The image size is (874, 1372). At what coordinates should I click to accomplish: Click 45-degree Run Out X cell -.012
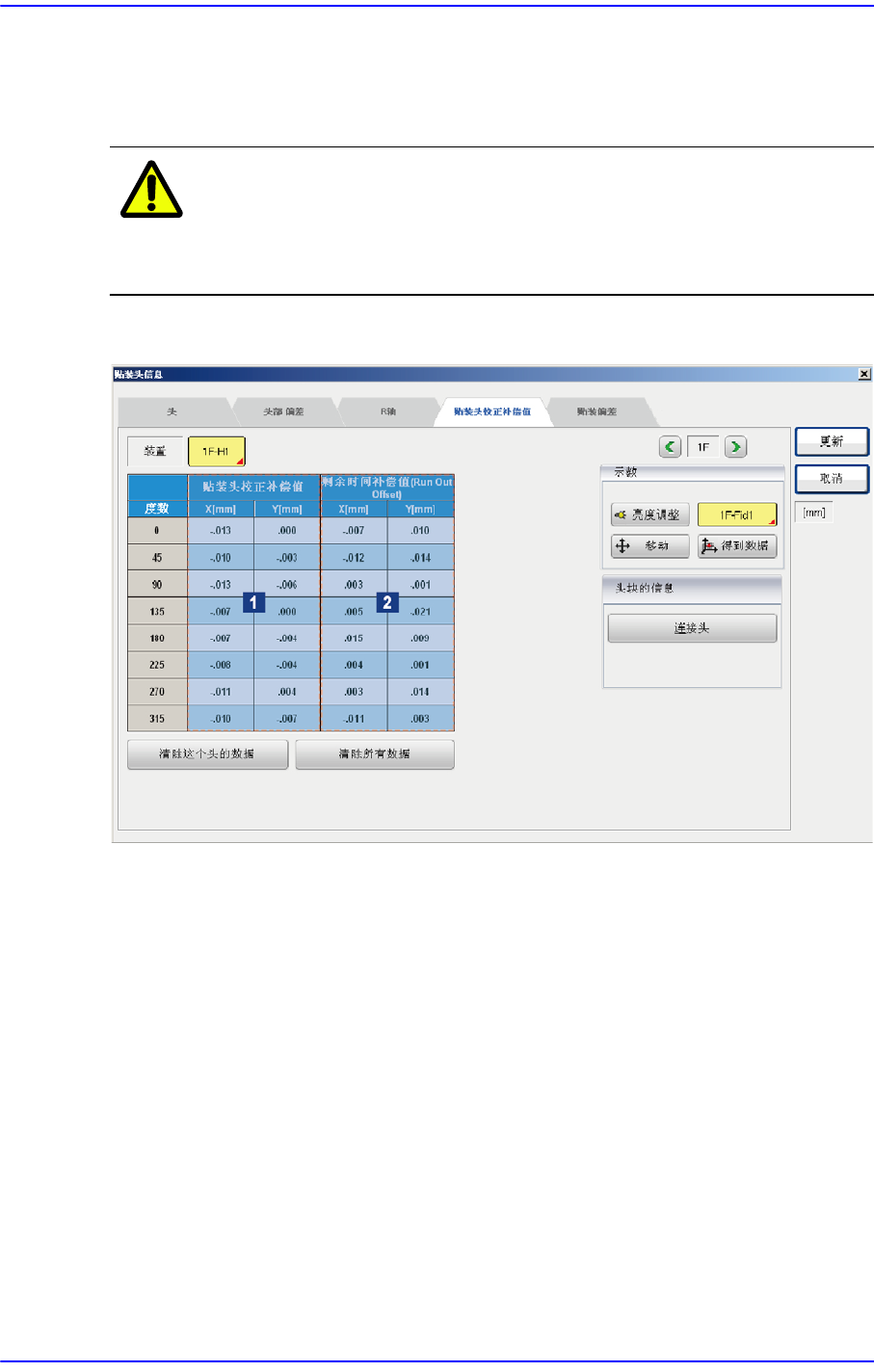354,558
